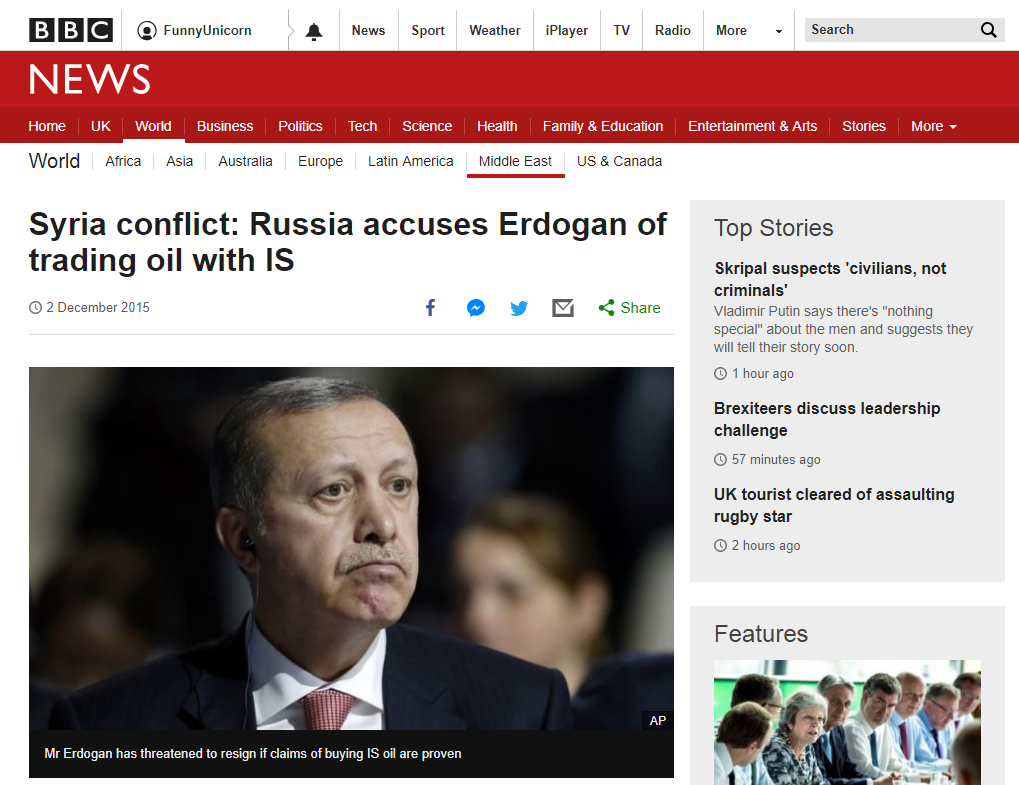Open the FunnyUnicorn account profile
The image size is (1019, 785).
click(194, 31)
